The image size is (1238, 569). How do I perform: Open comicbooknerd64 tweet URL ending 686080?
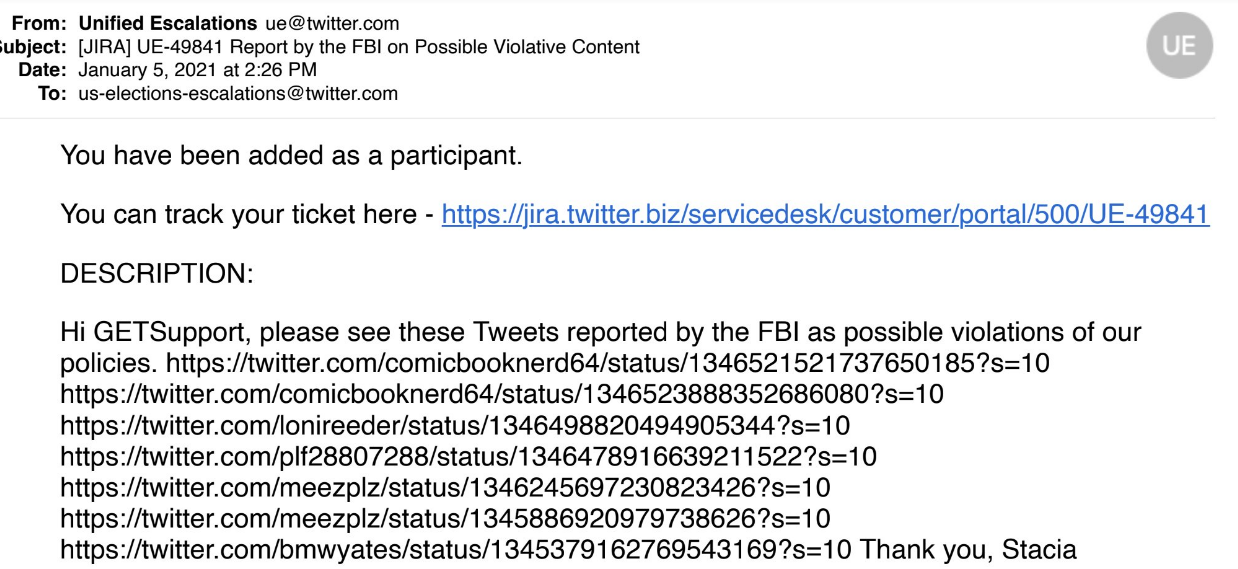tap(502, 394)
